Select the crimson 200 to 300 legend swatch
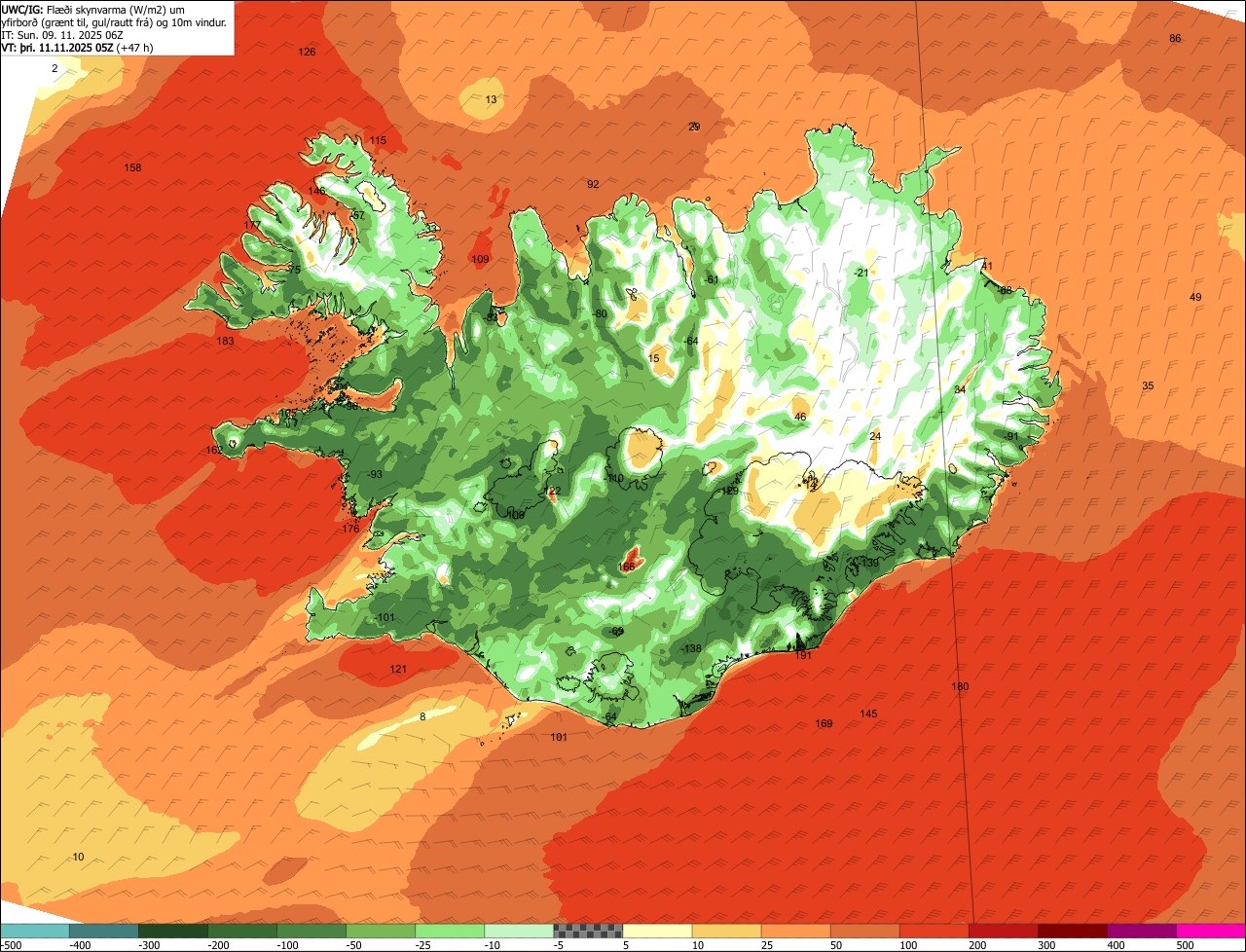The width and height of the screenshot is (1246, 952). tap(1004, 931)
